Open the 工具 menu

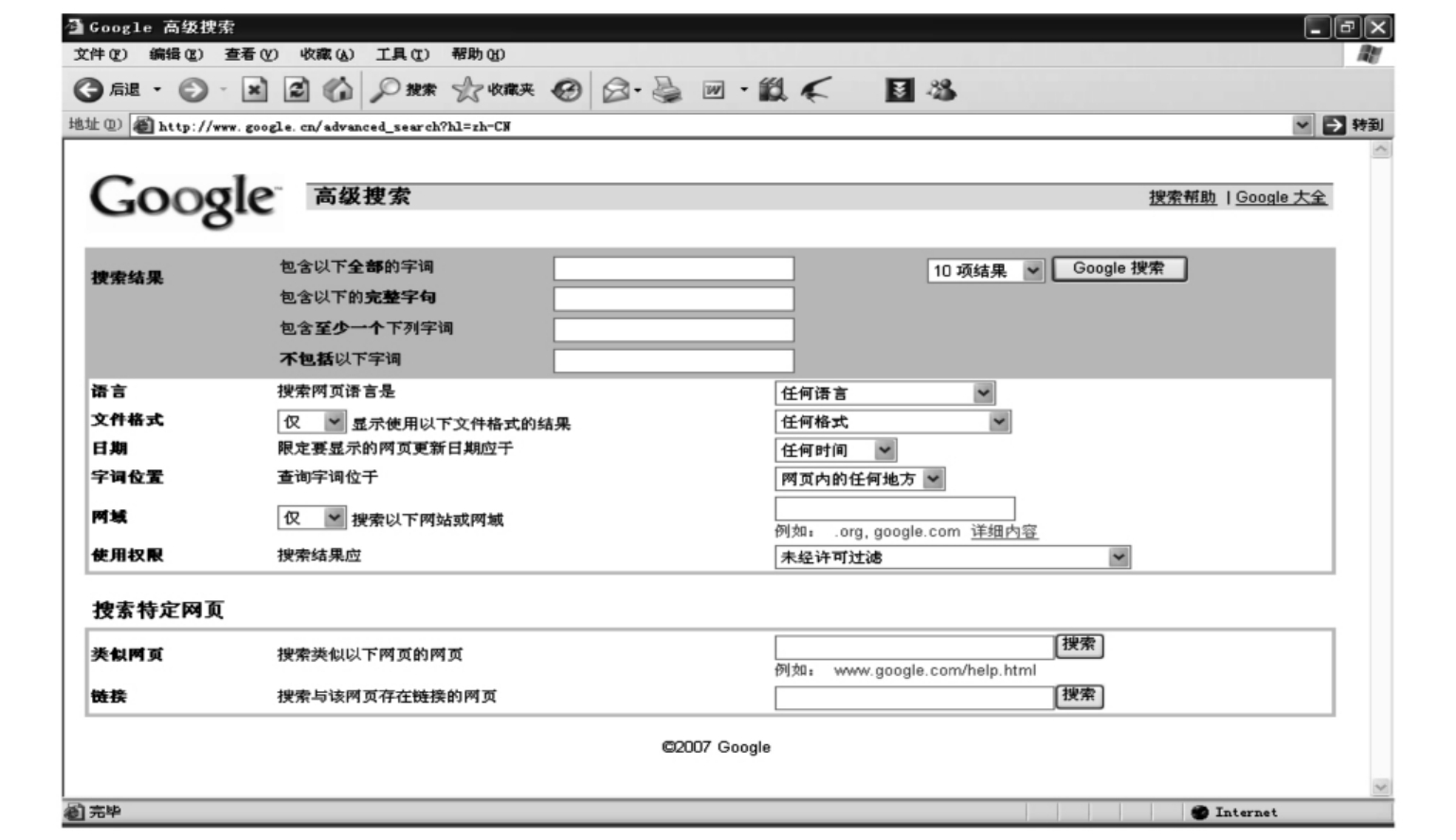tap(403, 55)
